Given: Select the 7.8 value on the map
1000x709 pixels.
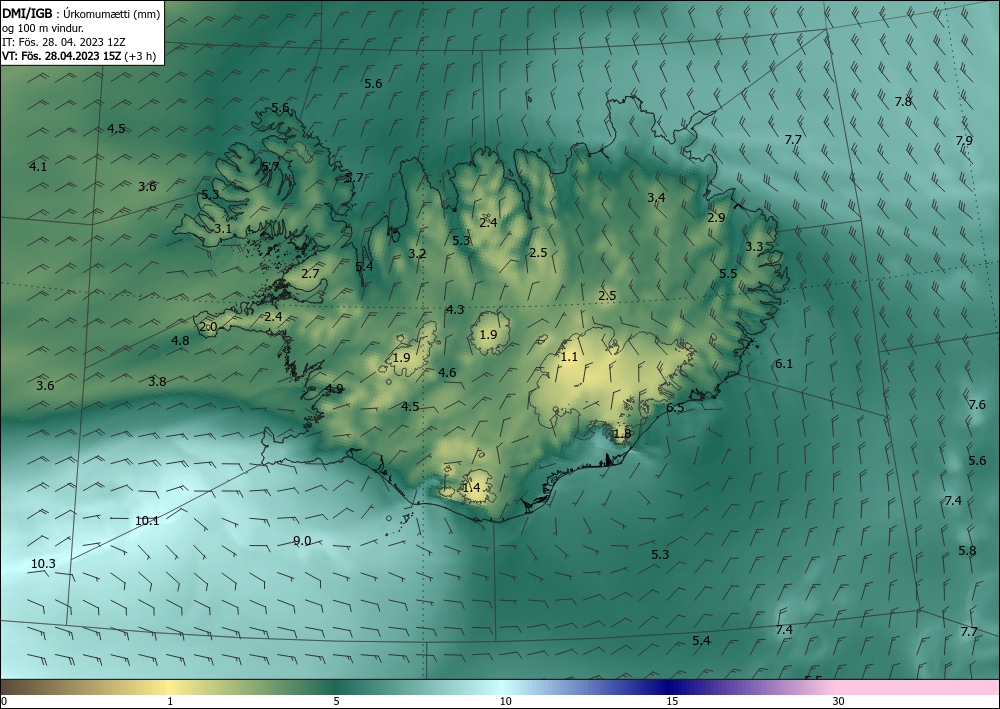Looking at the screenshot, I should click(903, 101).
